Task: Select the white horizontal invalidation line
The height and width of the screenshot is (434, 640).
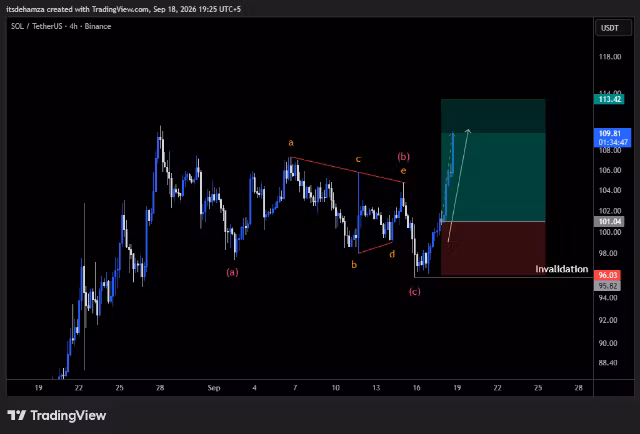Action: point(502,278)
